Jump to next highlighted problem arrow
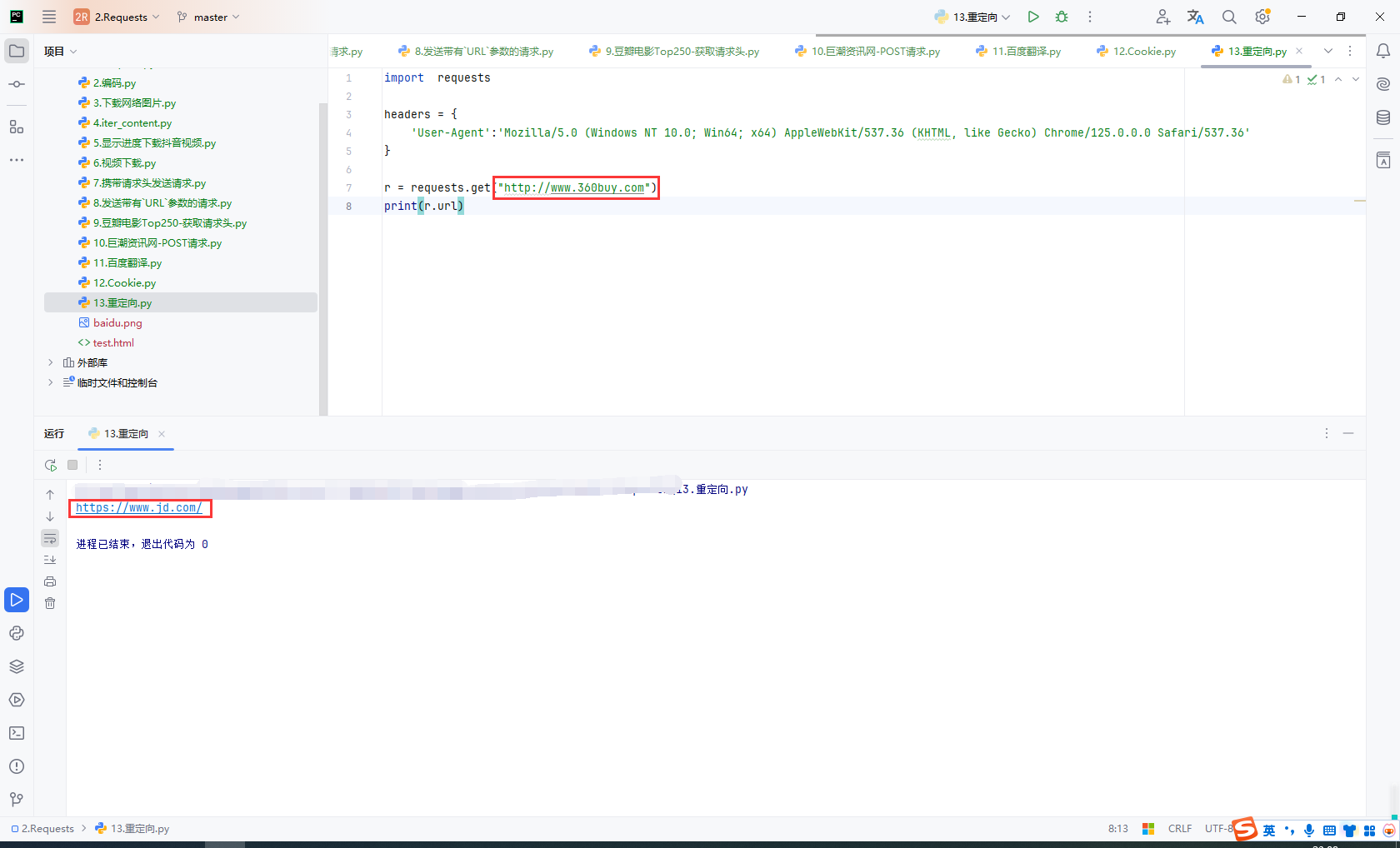This screenshot has width=1400, height=848. [x=1356, y=79]
